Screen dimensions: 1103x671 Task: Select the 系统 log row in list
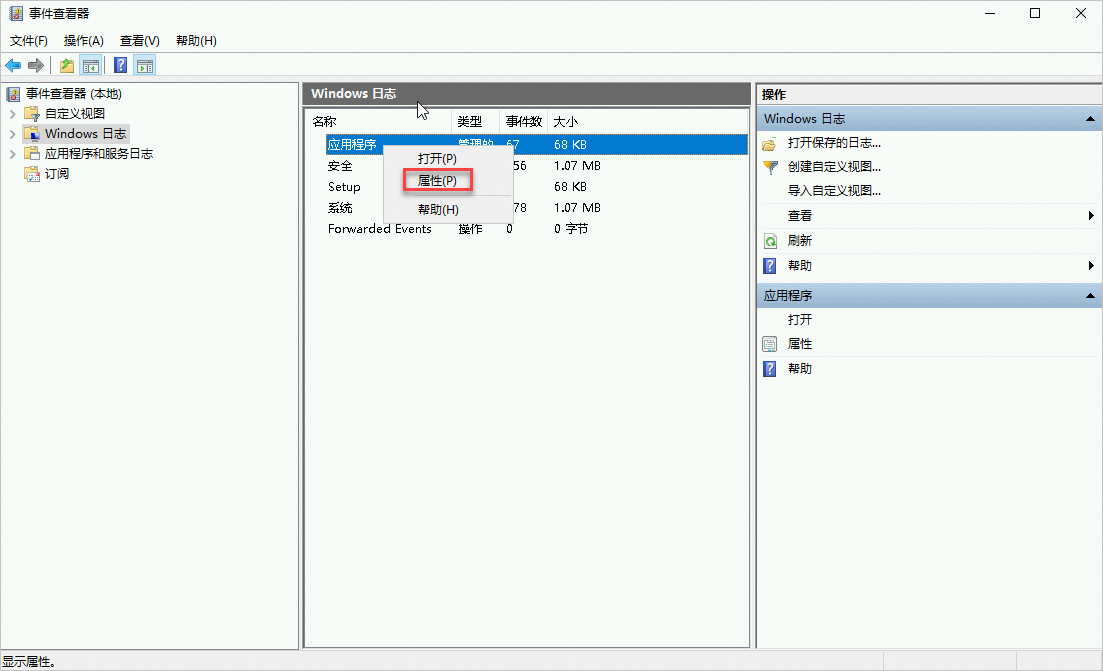click(340, 208)
